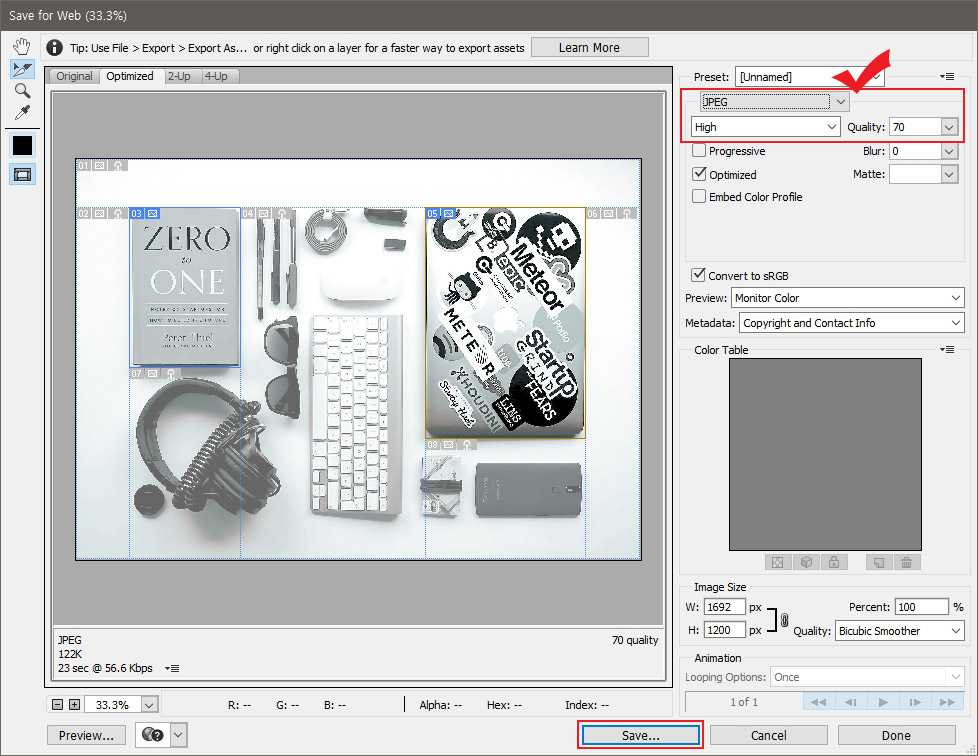Click the zoom out minus button

[x=57, y=704]
